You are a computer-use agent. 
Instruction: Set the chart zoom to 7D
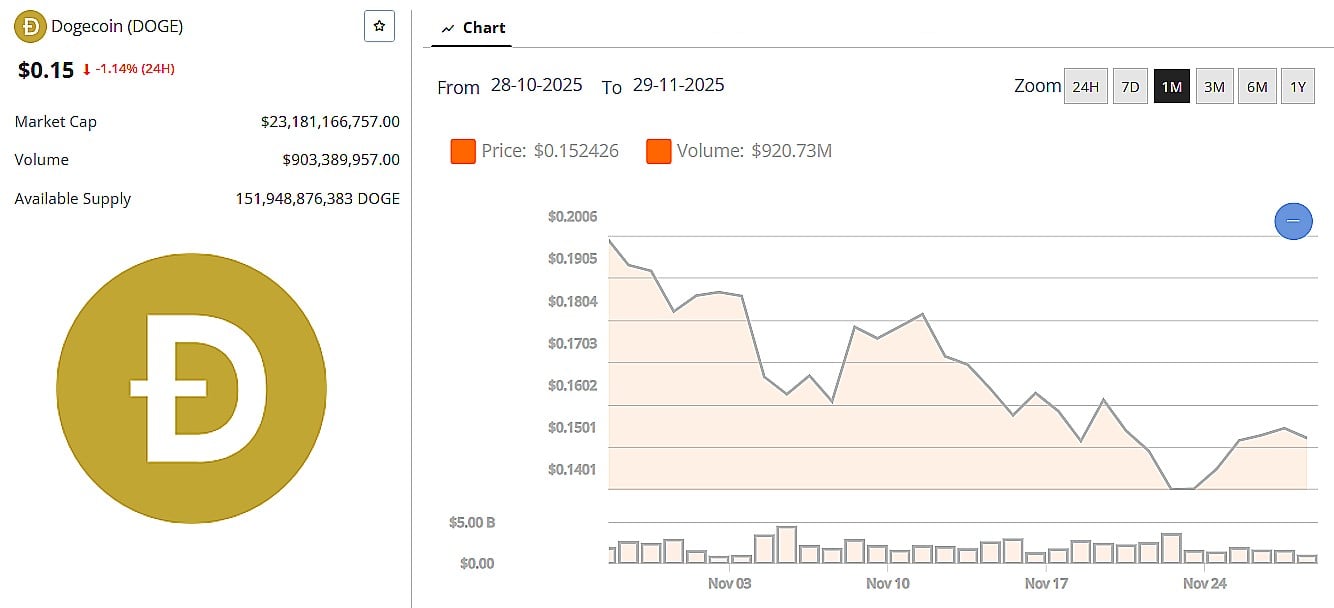[1130, 87]
